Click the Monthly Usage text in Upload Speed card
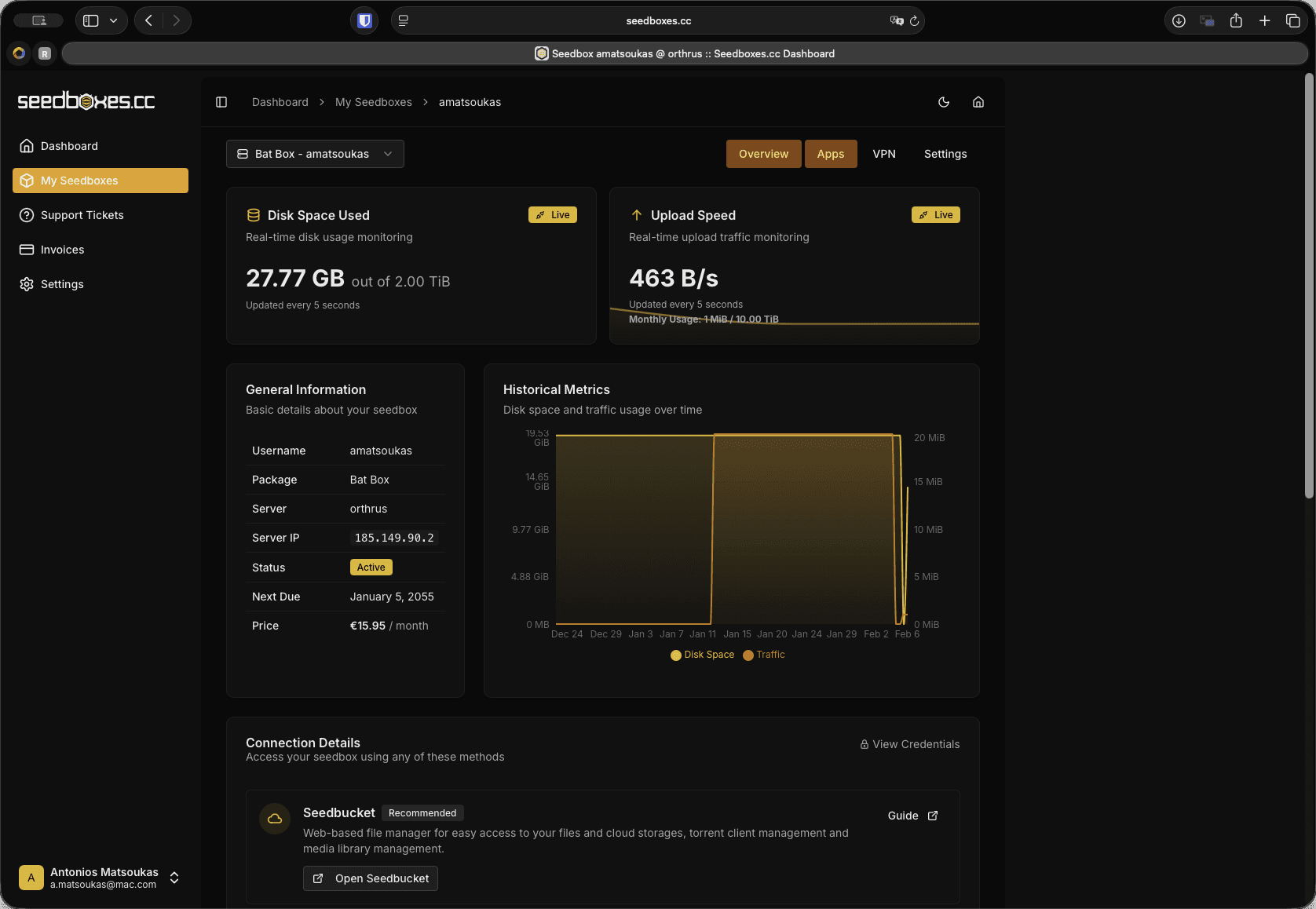Image resolution: width=1316 pixels, height=909 pixels. 704,319
